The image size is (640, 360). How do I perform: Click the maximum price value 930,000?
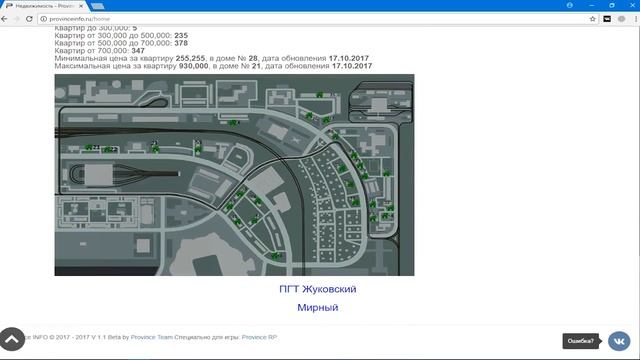pos(193,66)
